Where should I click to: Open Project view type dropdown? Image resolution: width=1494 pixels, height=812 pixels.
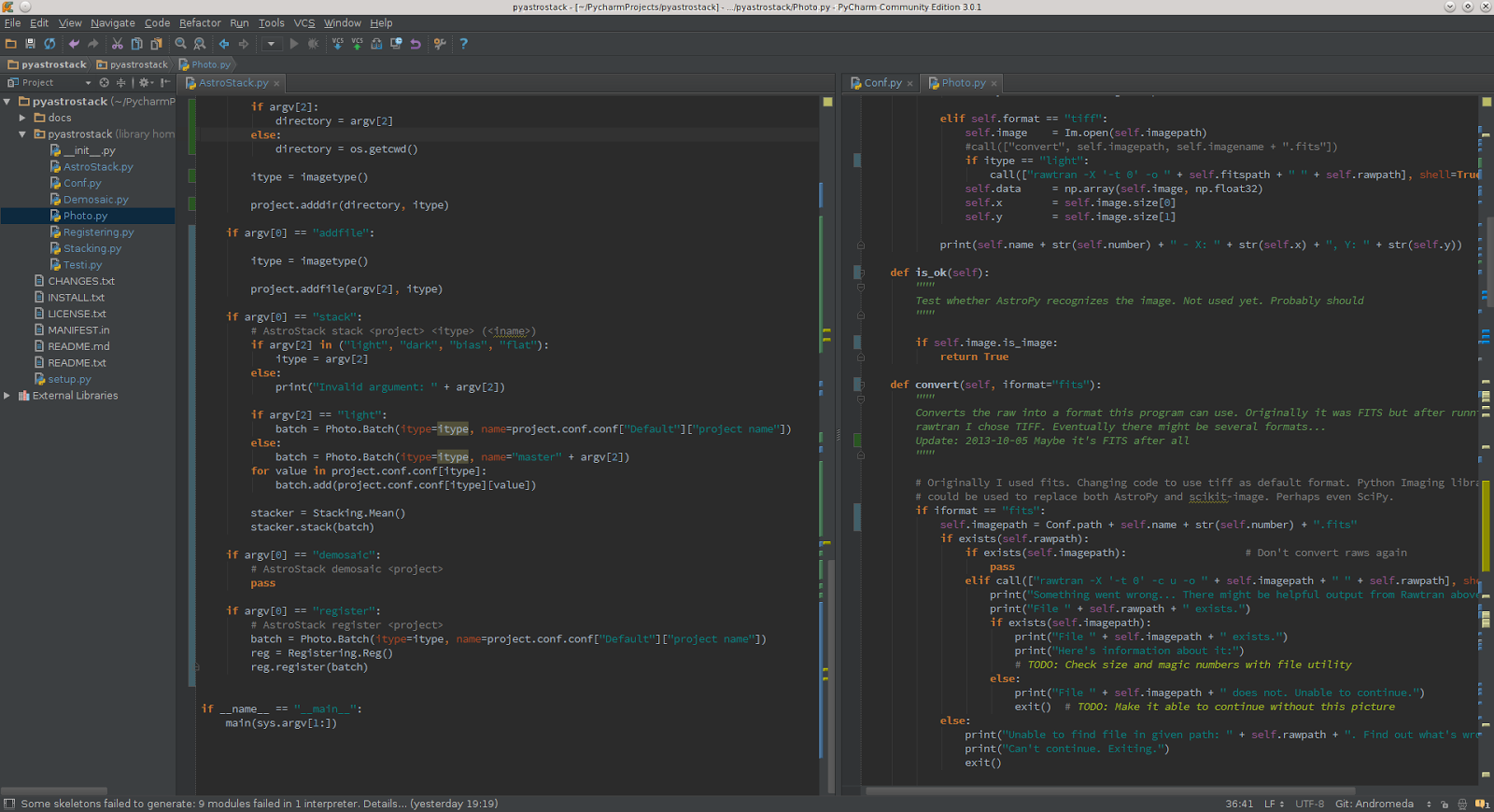tap(88, 83)
